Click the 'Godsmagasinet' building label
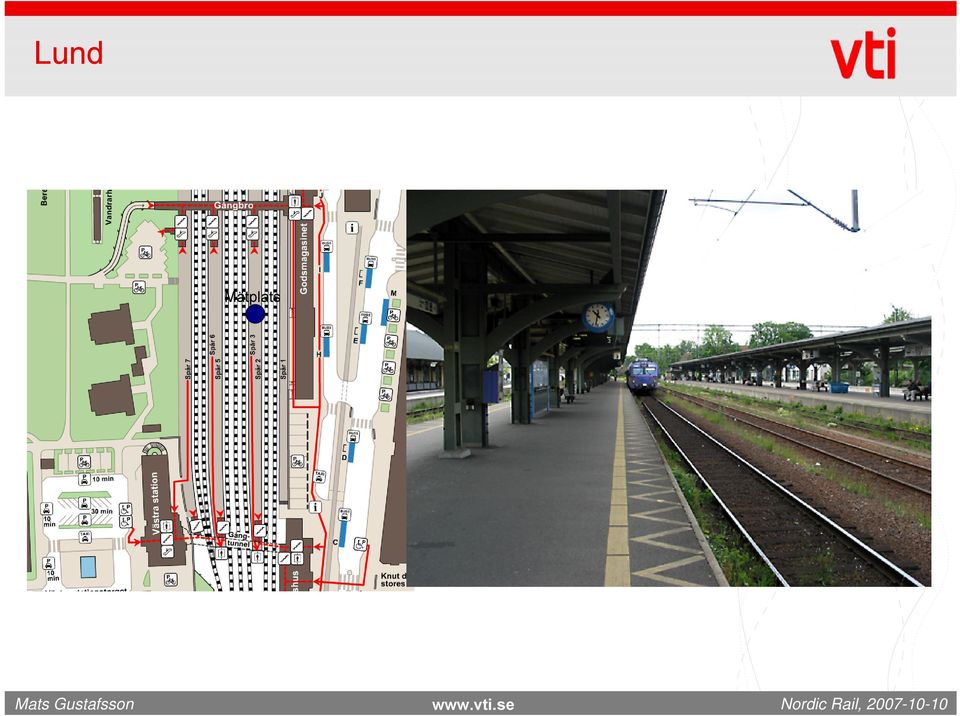 click(304, 258)
